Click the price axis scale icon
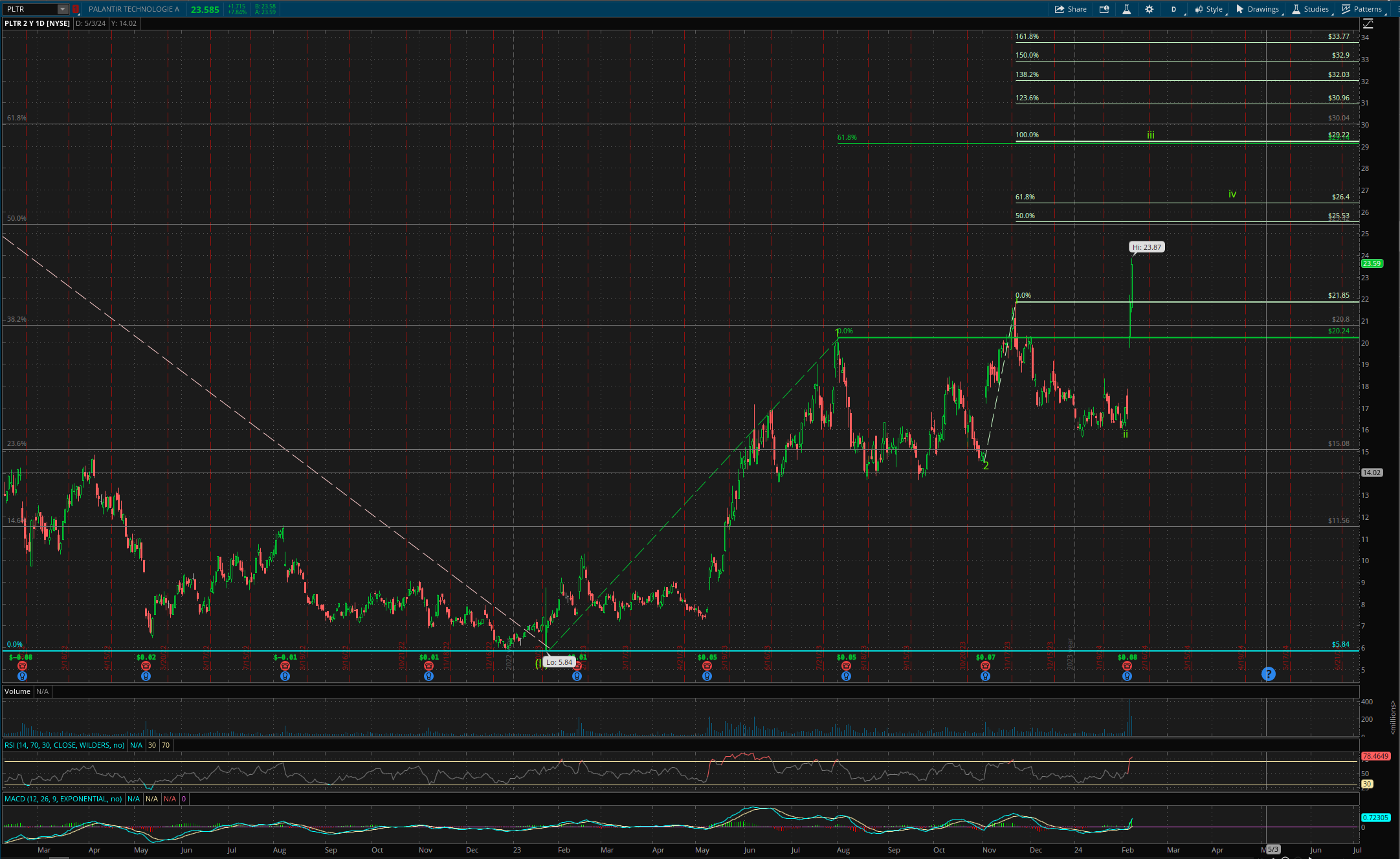The height and width of the screenshot is (859, 1400). point(1368,23)
